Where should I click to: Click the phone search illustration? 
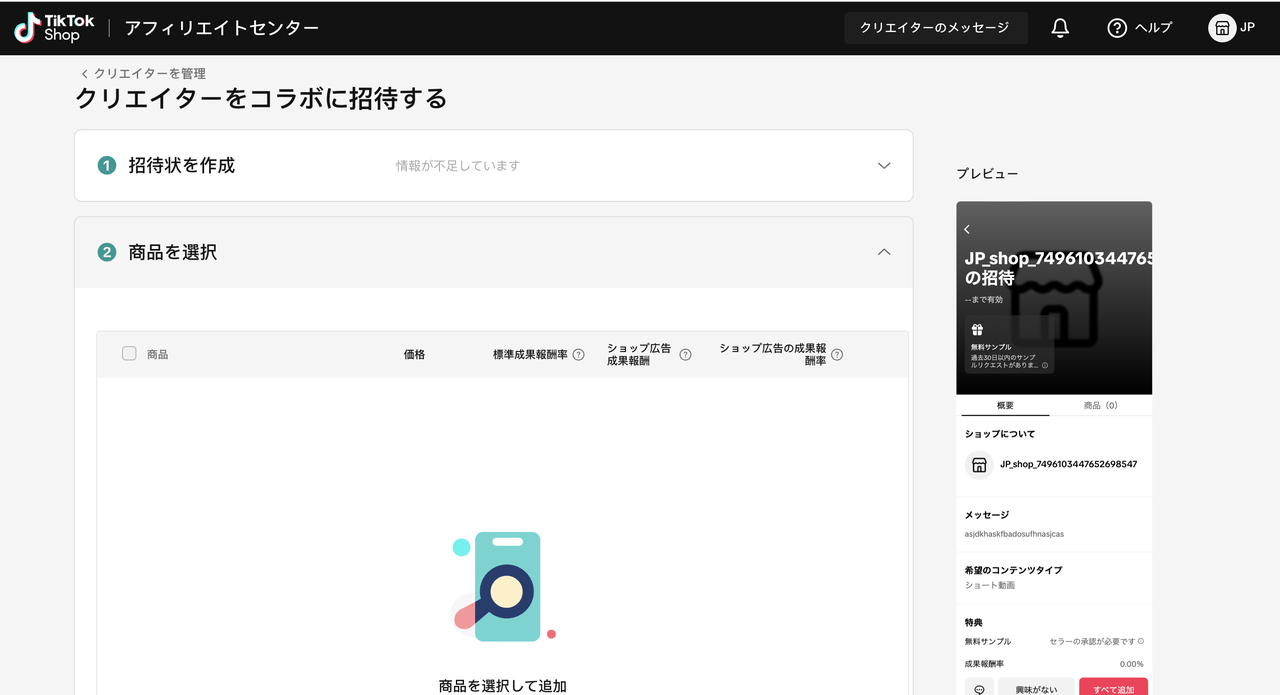(x=504, y=587)
